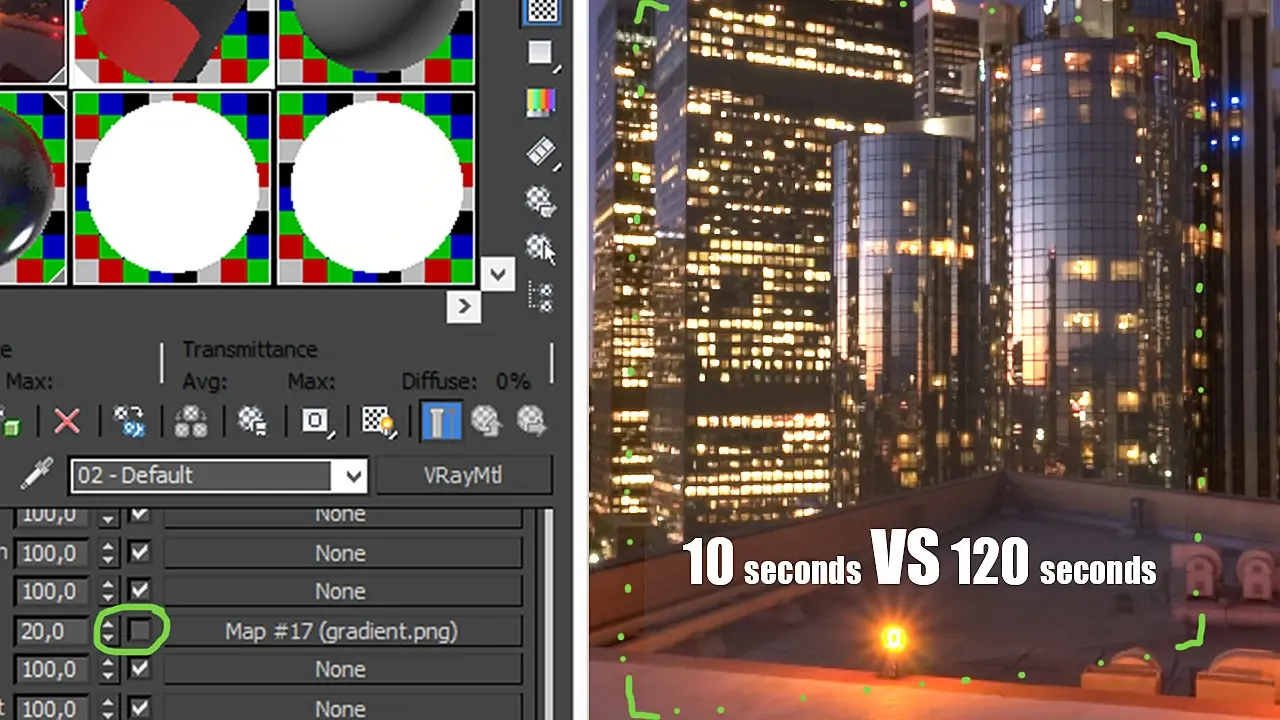
Task: Click the Put to Library icon
Action: (253, 421)
